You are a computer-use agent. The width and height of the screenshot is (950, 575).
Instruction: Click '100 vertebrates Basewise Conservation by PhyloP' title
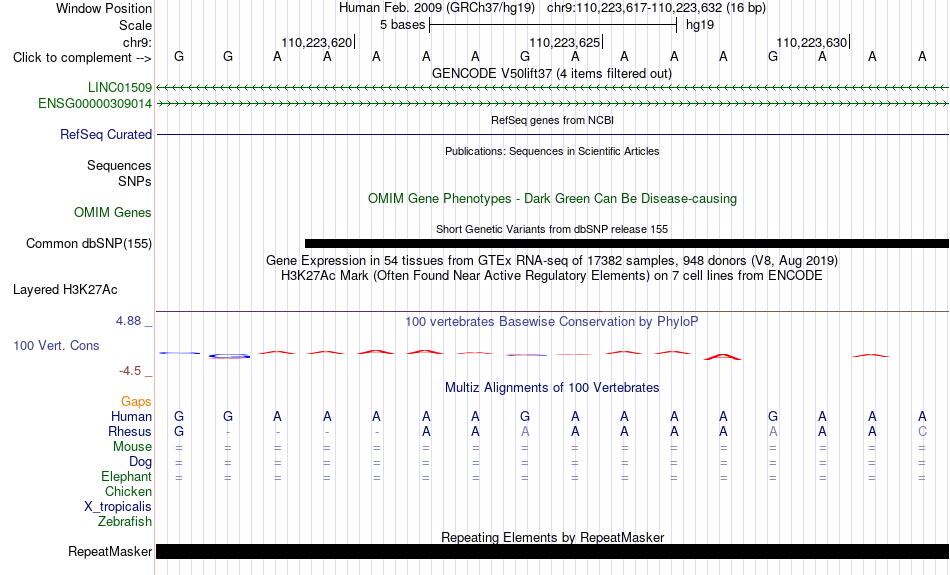[552, 322]
